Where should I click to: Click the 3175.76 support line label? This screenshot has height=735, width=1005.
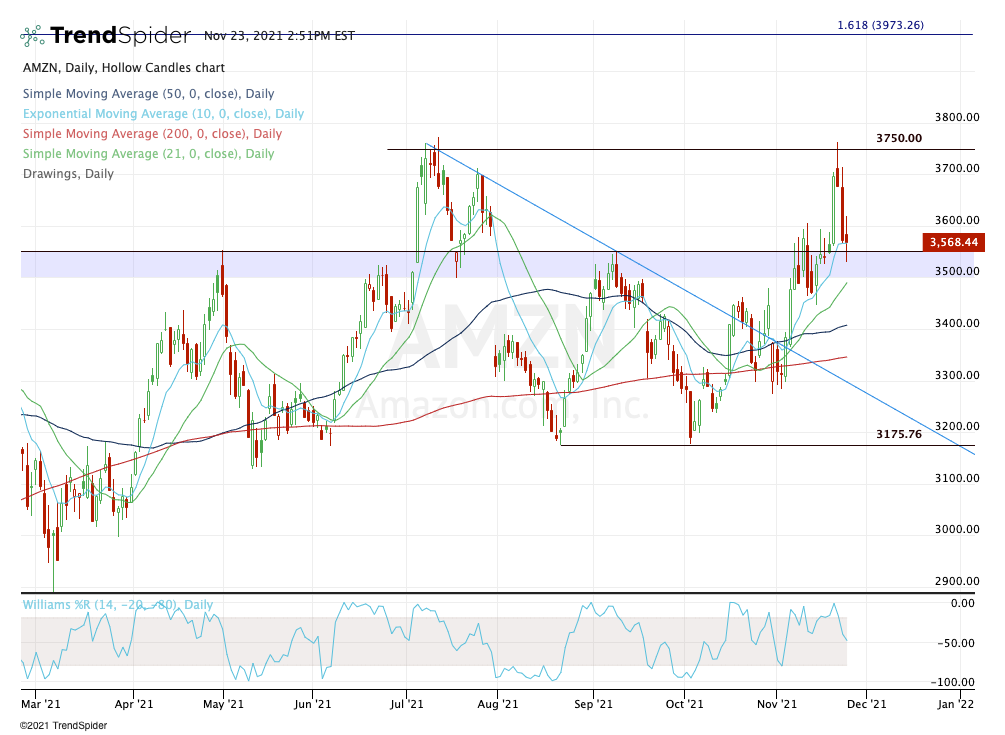tap(899, 434)
